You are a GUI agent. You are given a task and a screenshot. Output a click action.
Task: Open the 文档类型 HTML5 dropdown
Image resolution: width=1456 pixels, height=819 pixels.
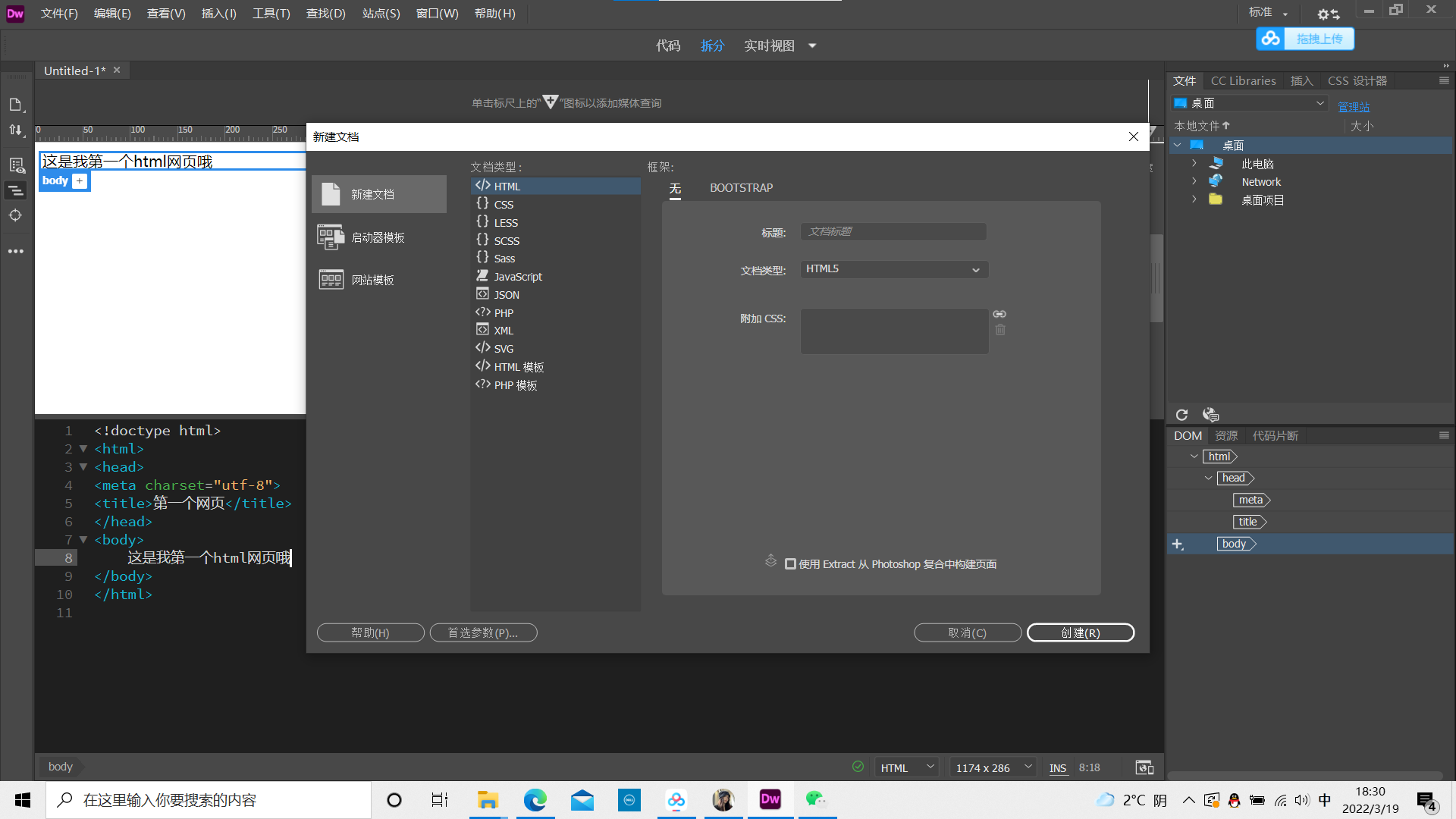[893, 269]
